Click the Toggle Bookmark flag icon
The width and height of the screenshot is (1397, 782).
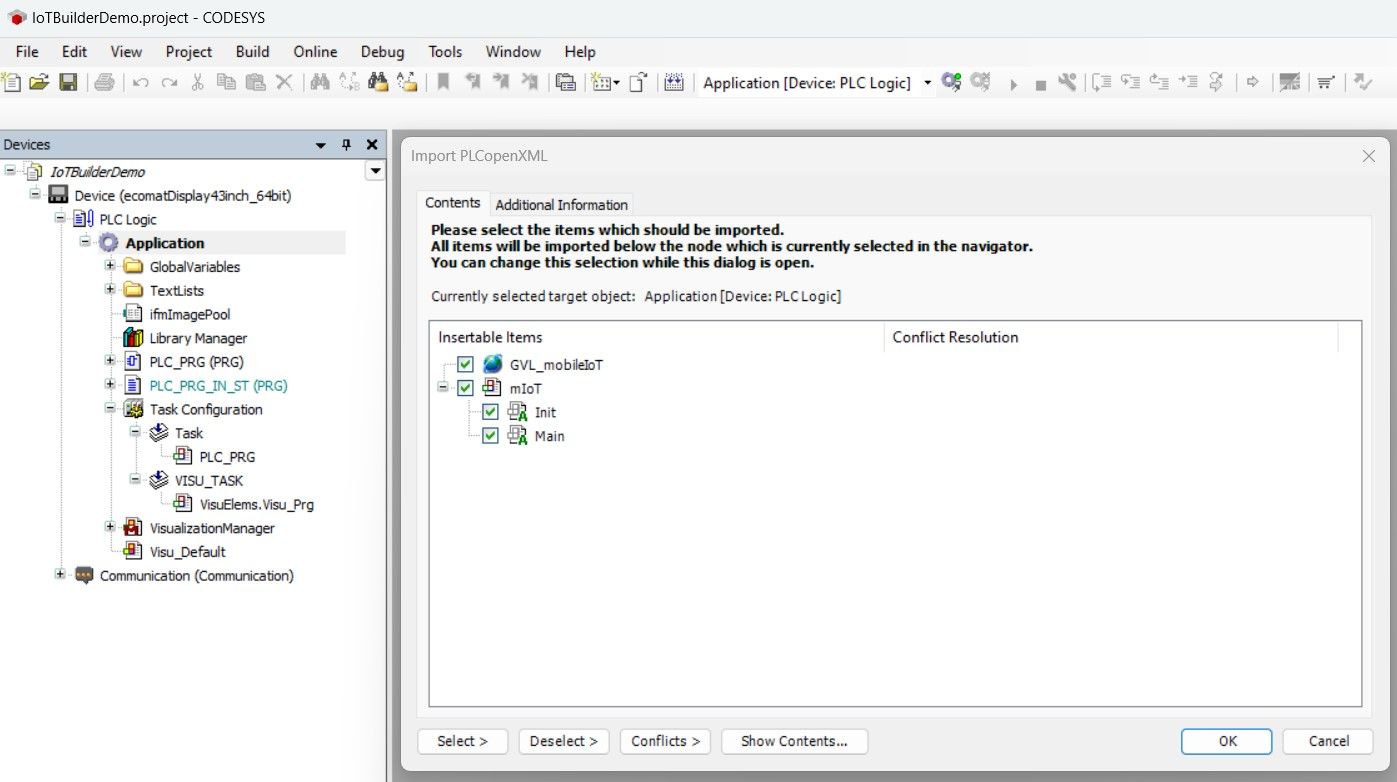tap(443, 83)
